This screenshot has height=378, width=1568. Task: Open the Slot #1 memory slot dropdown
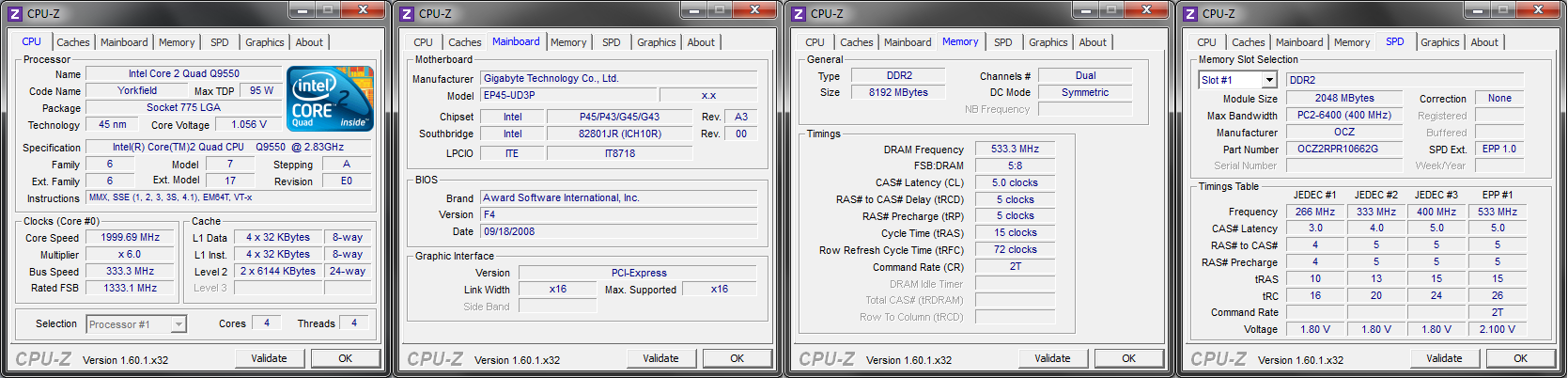coord(1238,80)
